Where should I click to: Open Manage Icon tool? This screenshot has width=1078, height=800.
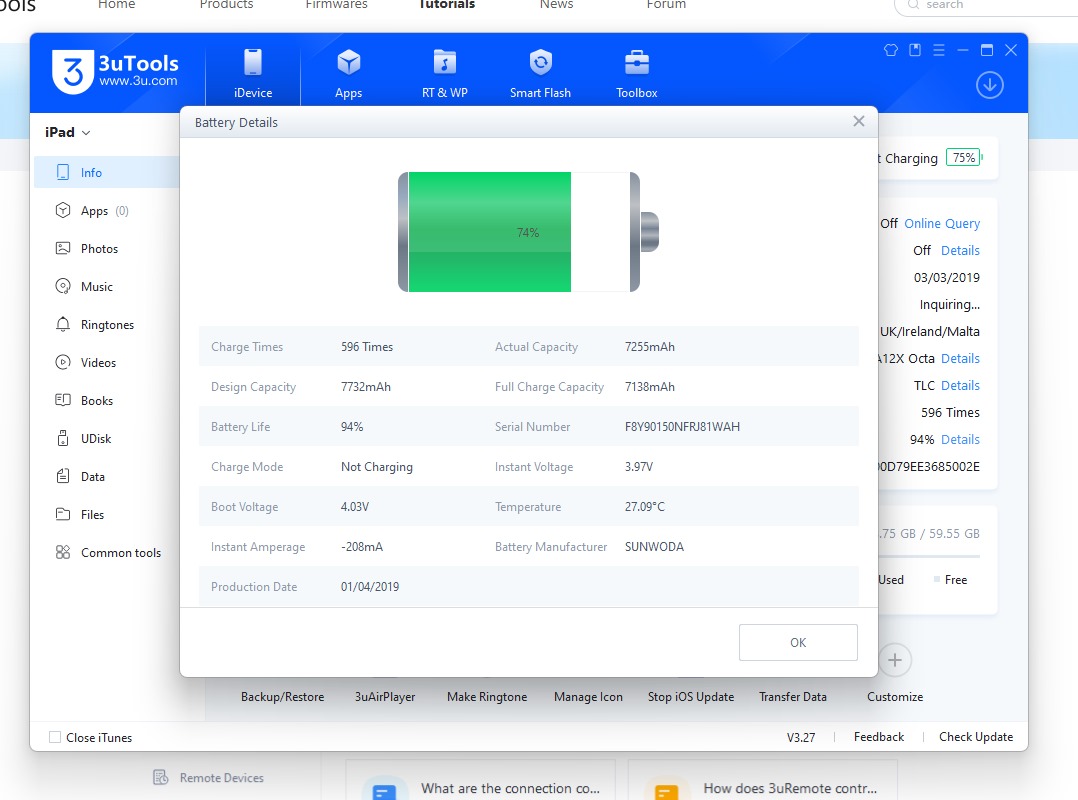point(588,697)
